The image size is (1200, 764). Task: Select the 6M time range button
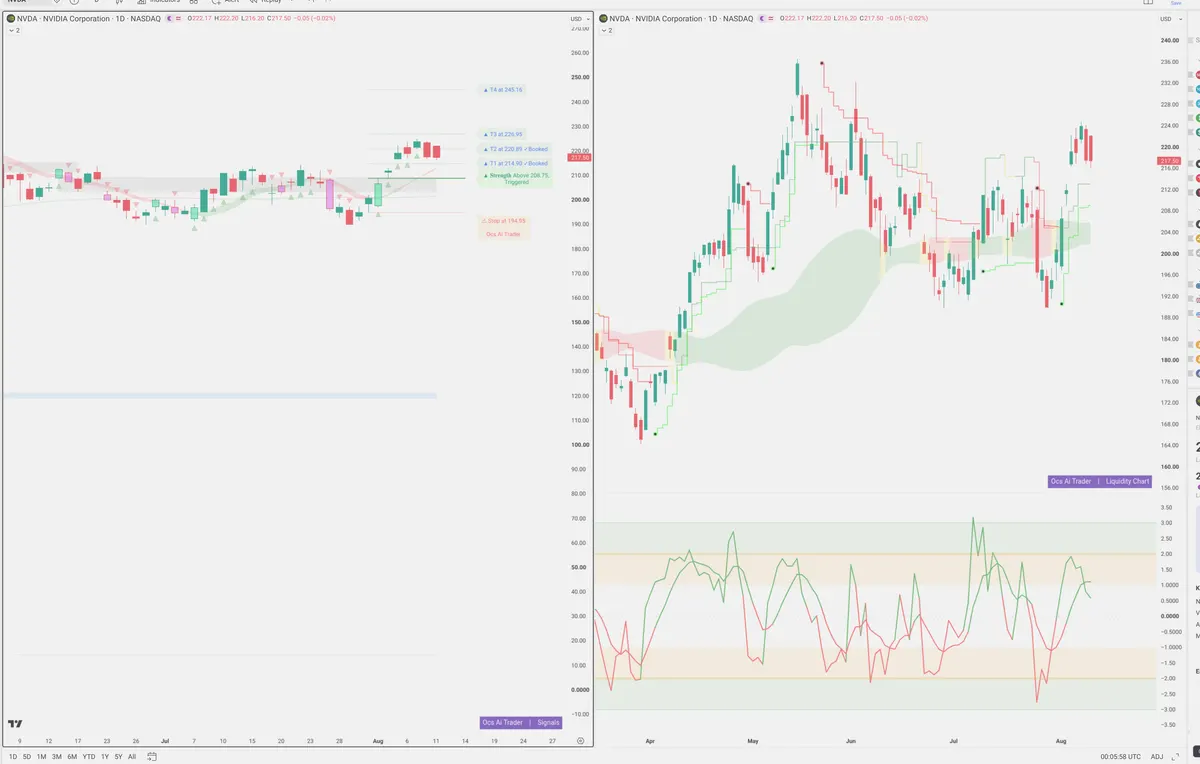(x=72, y=757)
